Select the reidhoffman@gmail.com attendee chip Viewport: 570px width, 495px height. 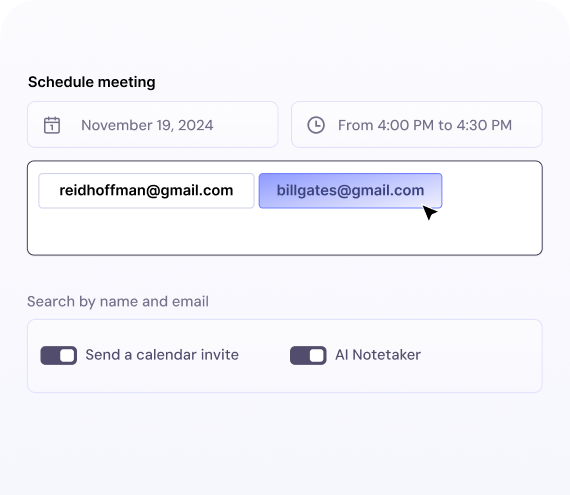146,191
